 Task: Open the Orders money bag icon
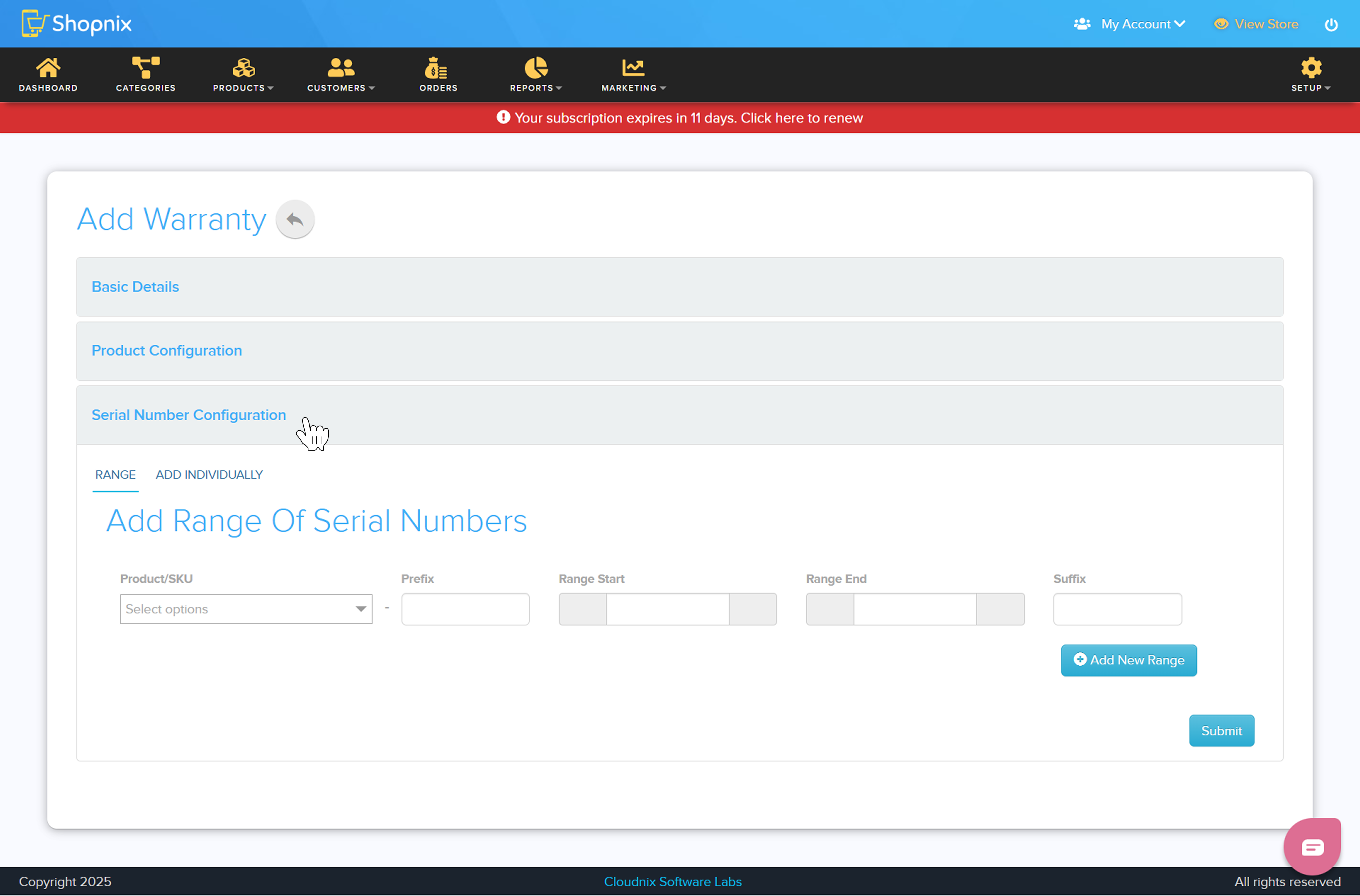click(x=436, y=68)
